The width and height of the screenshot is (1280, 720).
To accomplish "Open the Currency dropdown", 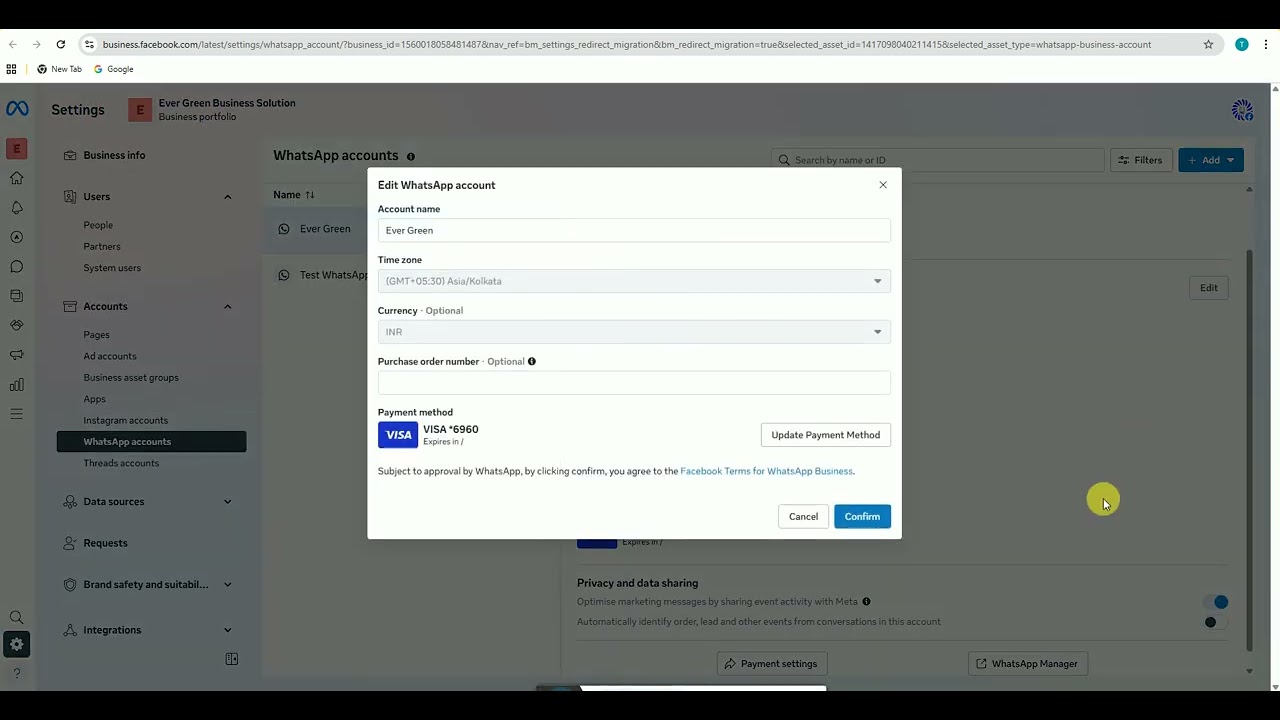I will pyautogui.click(x=634, y=332).
